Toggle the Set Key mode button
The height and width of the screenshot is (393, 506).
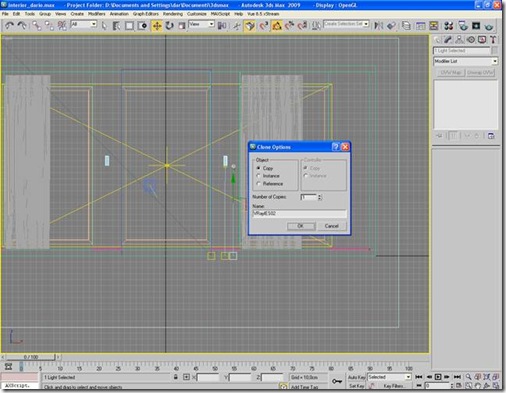[x=357, y=386]
